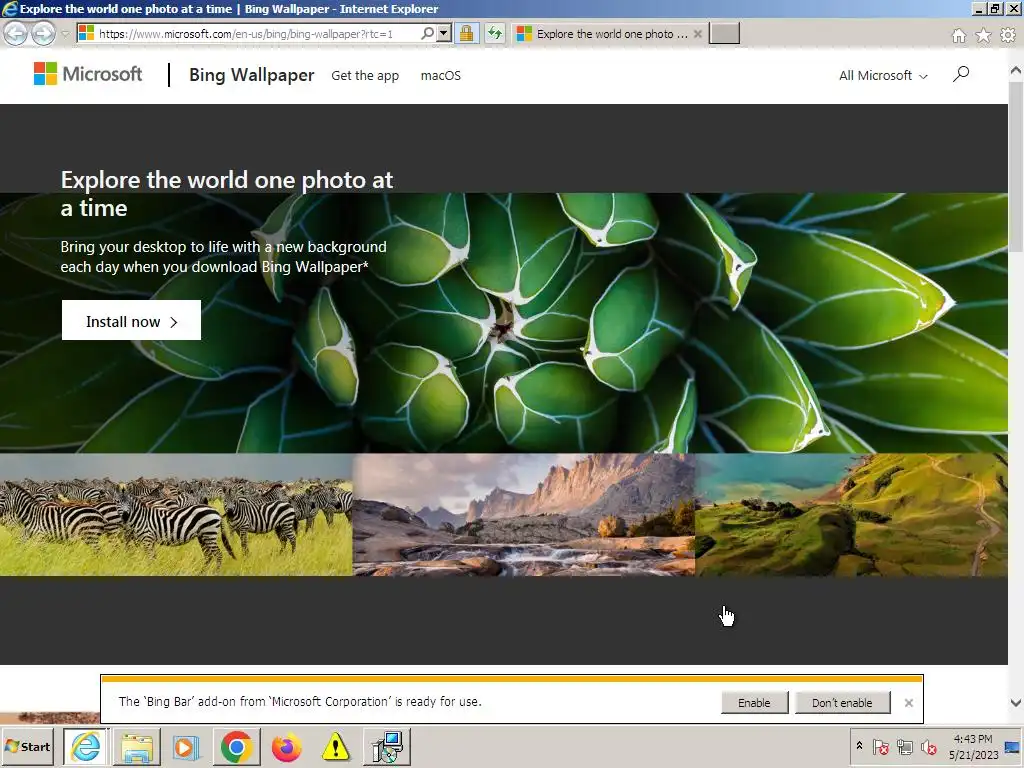Click the yellow warning triangle taskbar icon
The image size is (1024, 768).
[335, 746]
